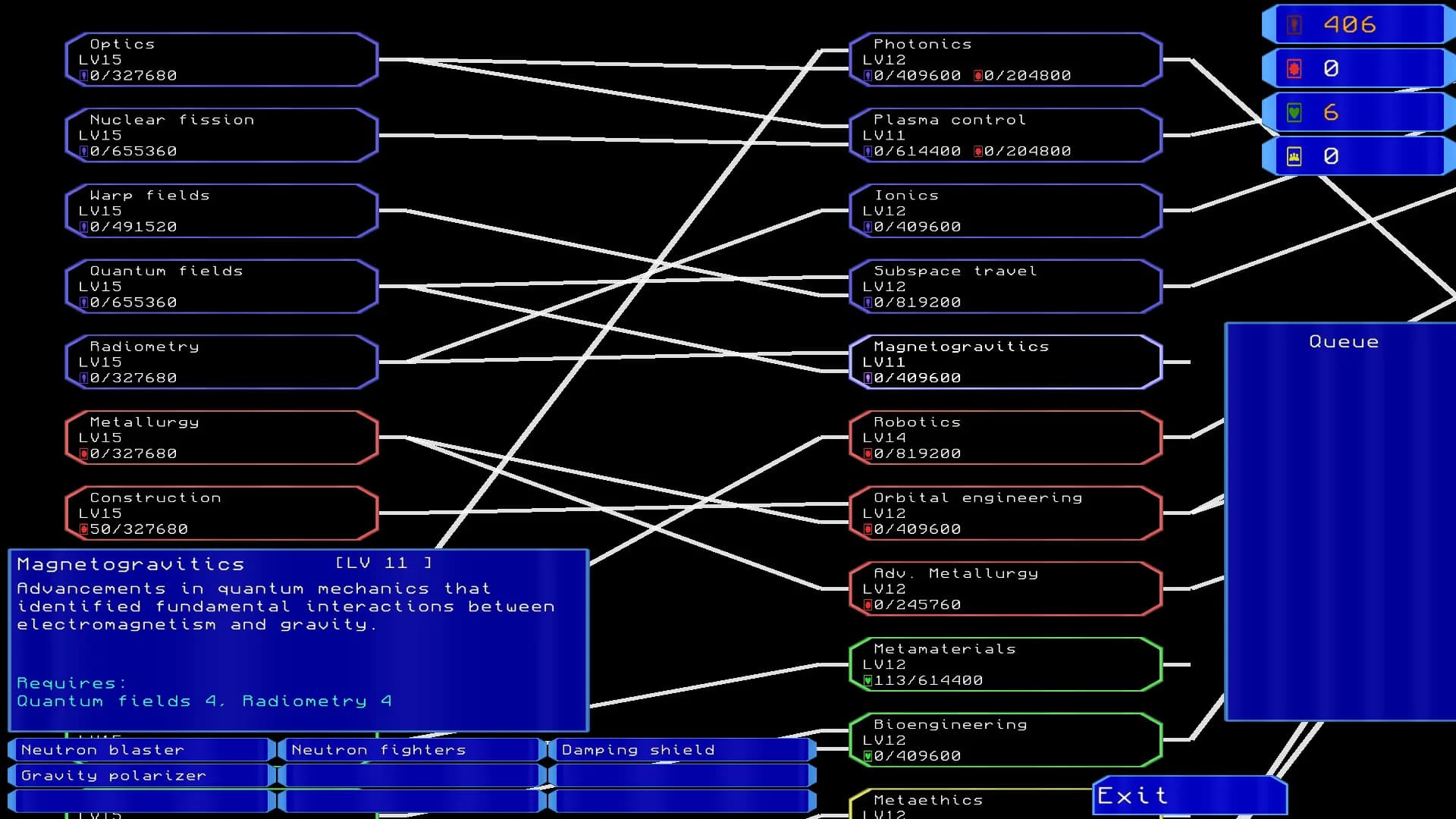Screen dimensions: 1456x819
Task: Click the requirement text Quantum fields 4, Radiometry 4
Action: 205,701
